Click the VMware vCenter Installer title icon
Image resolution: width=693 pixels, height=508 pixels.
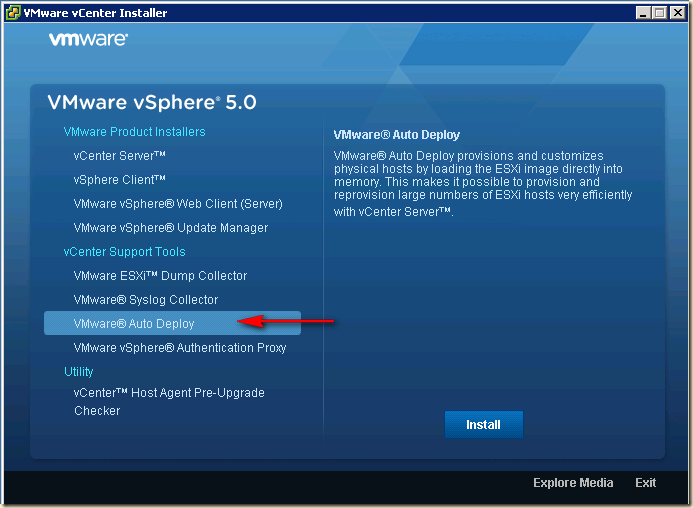point(13,12)
